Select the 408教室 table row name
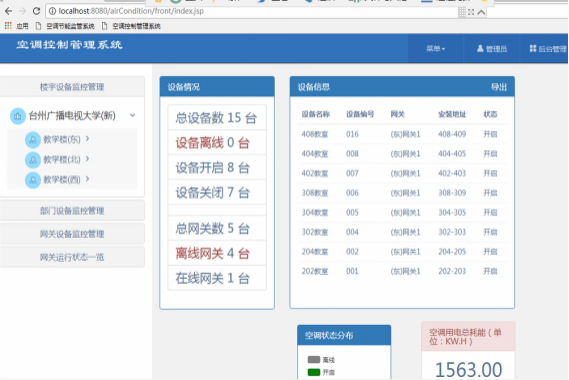The height and width of the screenshot is (380, 569). point(315,134)
